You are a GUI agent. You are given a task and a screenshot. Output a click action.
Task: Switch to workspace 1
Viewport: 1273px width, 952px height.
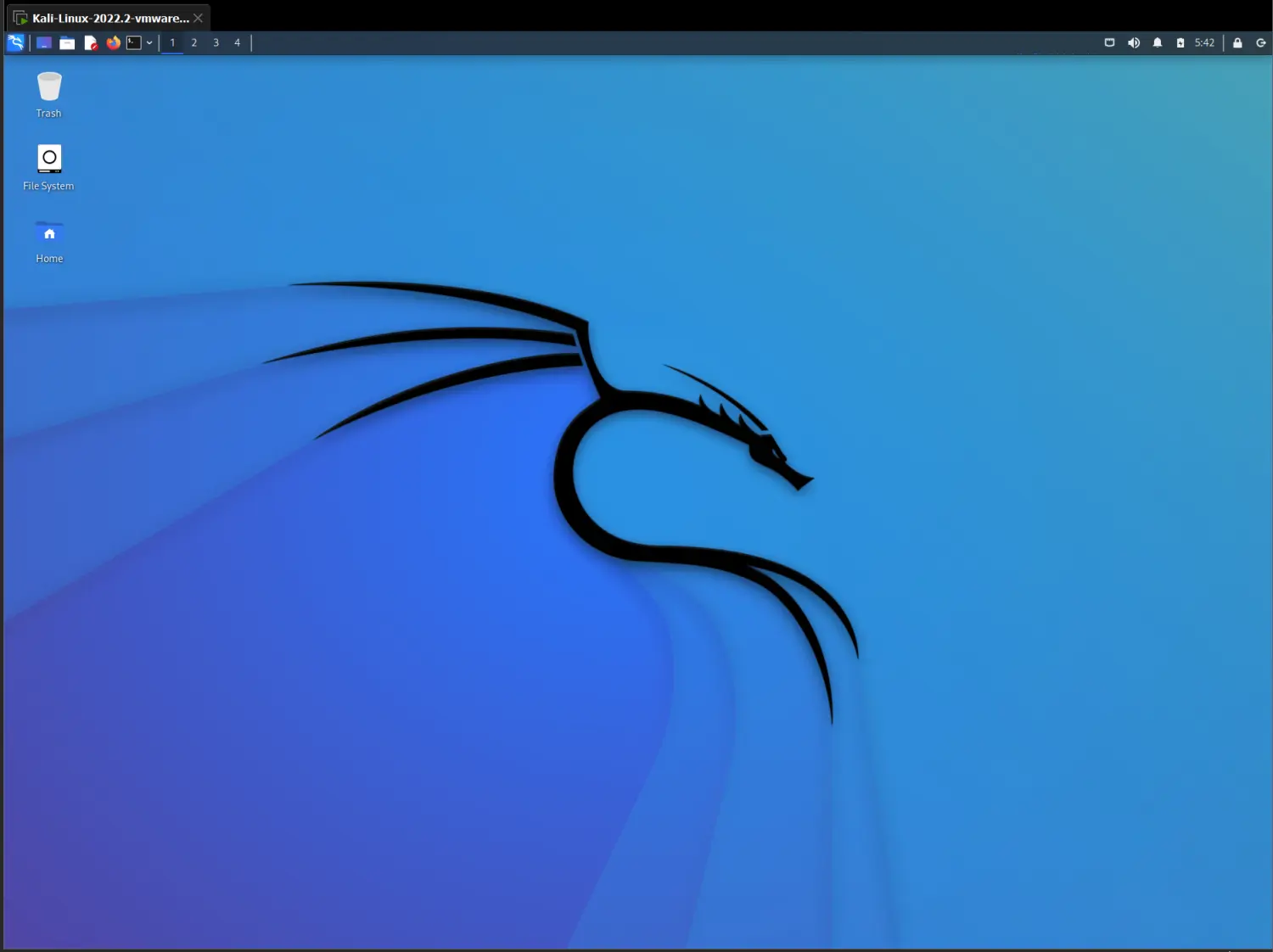coord(172,42)
